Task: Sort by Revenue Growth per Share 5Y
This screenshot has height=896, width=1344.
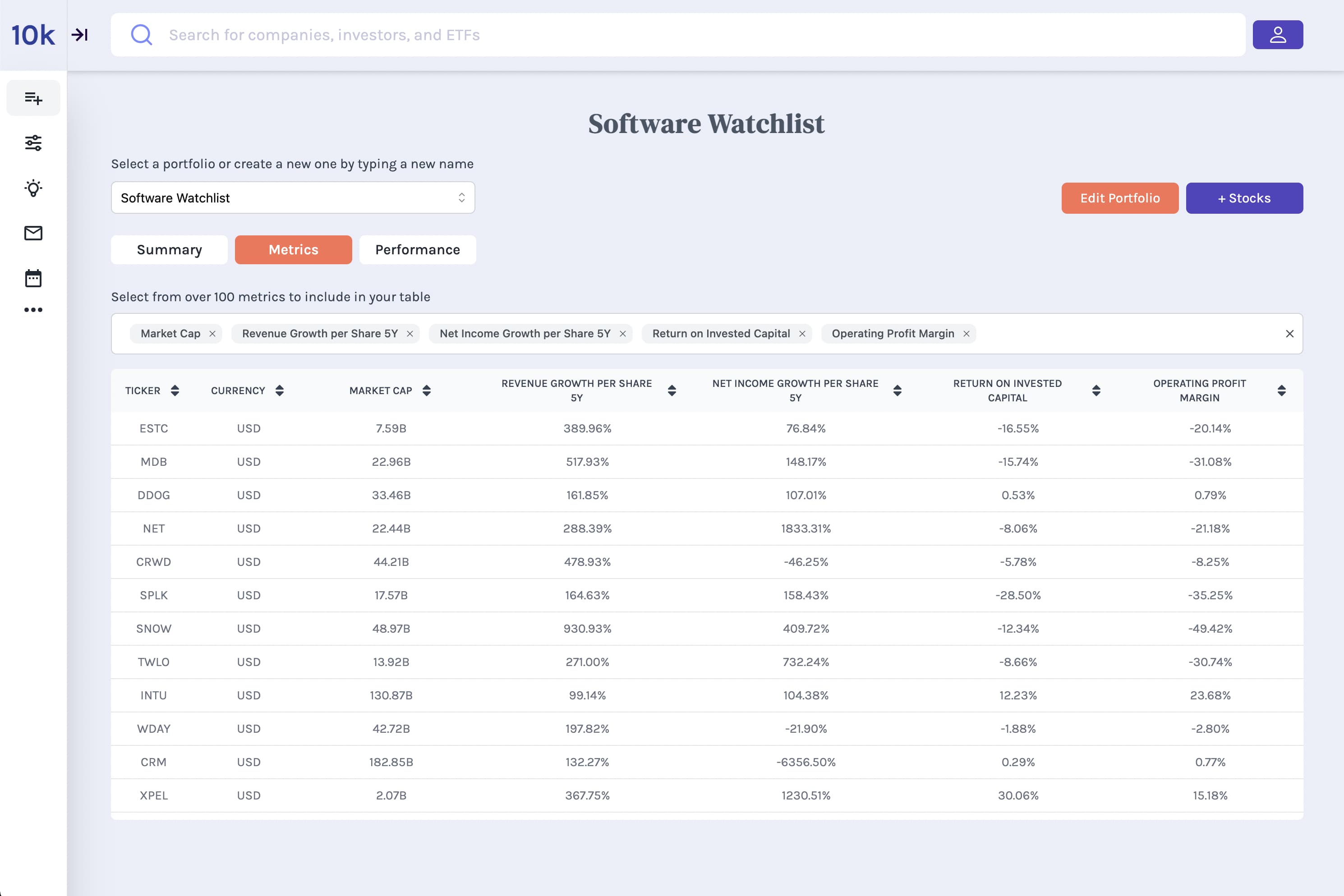Action: coord(672,391)
